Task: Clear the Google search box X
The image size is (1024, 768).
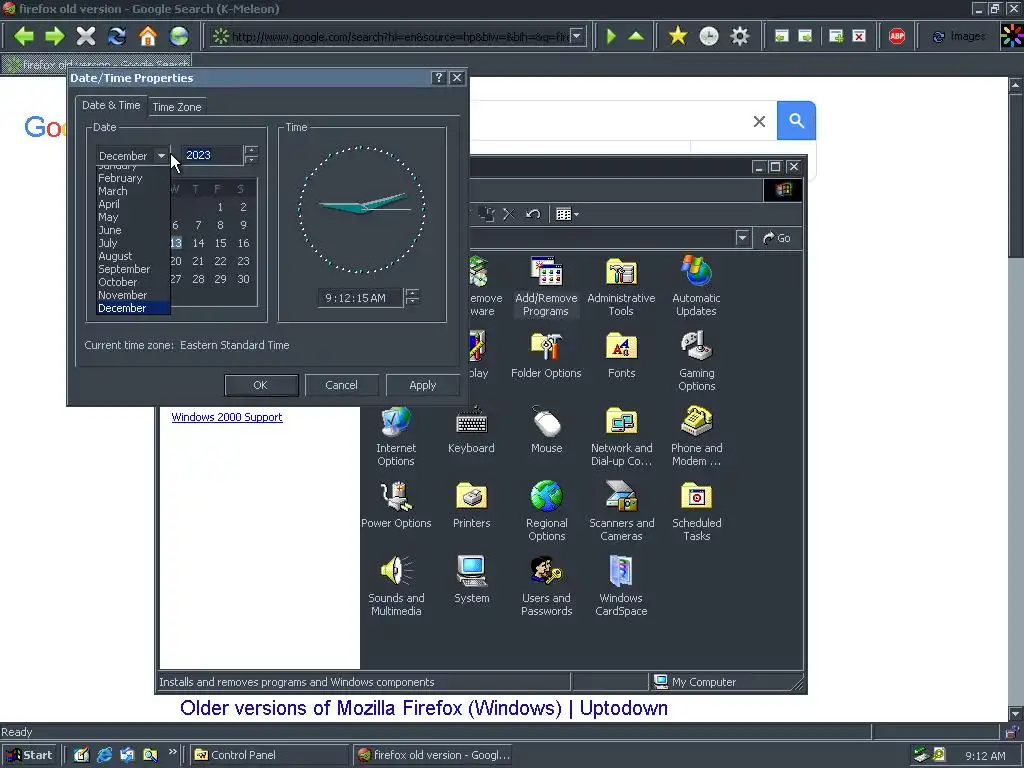Action: coord(759,121)
